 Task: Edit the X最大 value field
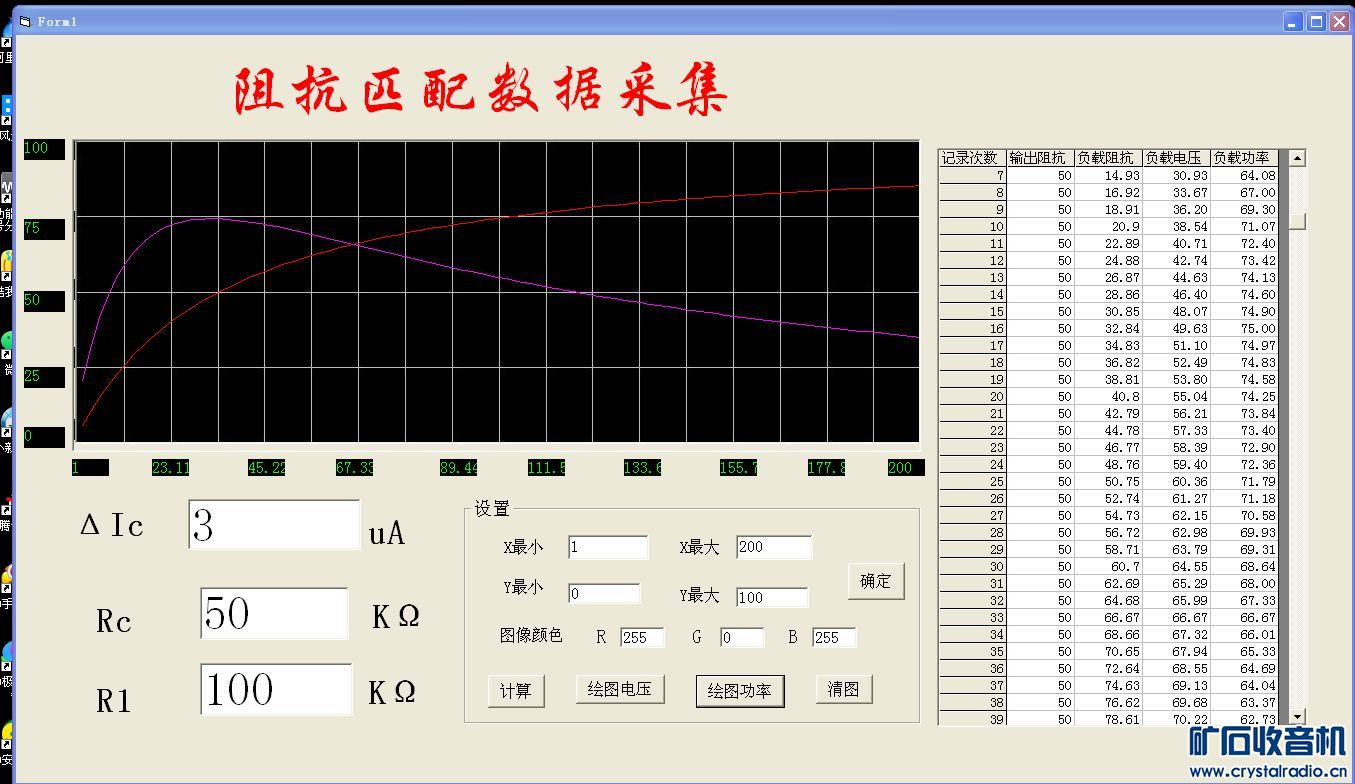tap(774, 547)
